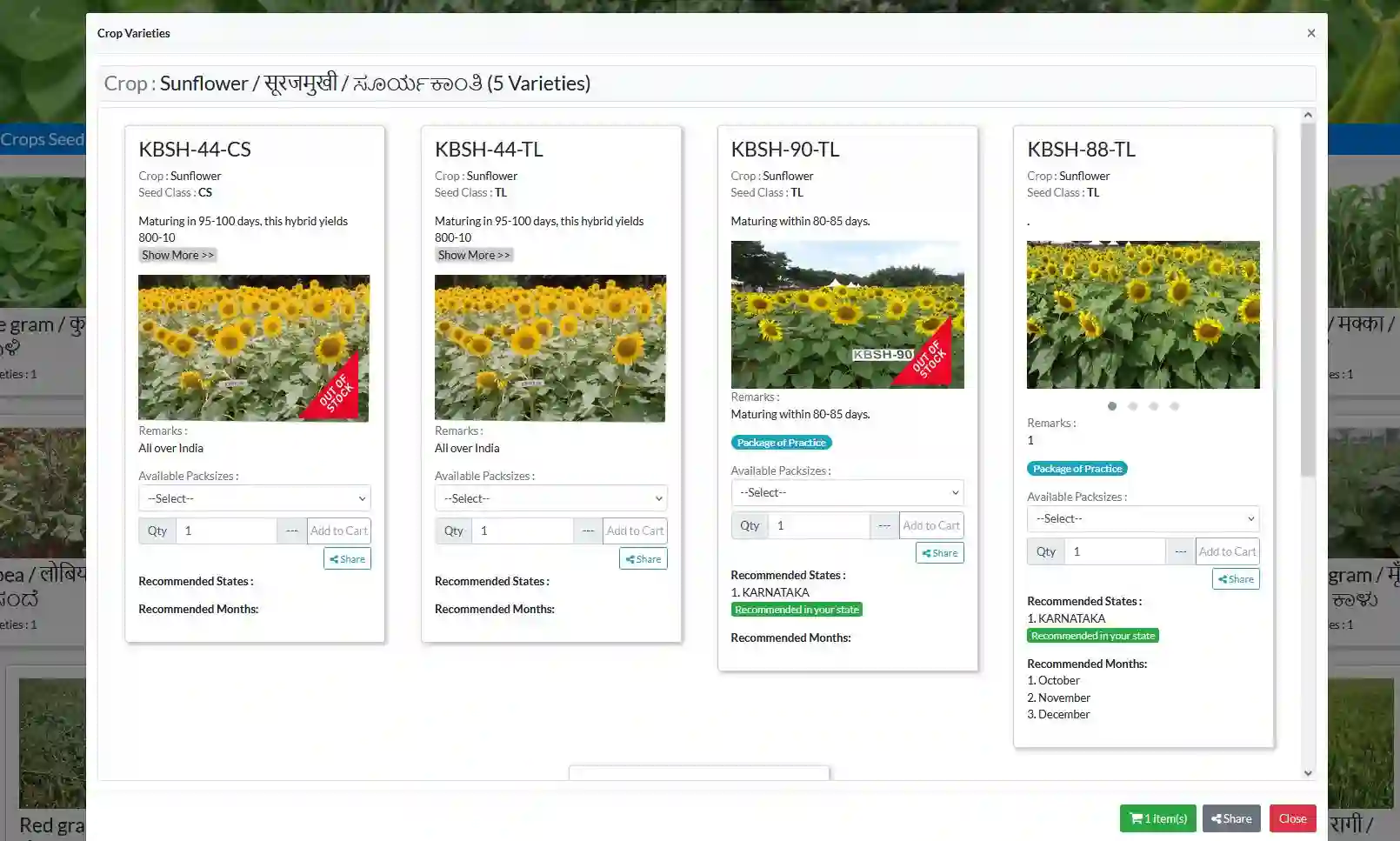Click 'Recommended in your state' badge on KBSH-88-TL

pyautogui.click(x=1093, y=636)
